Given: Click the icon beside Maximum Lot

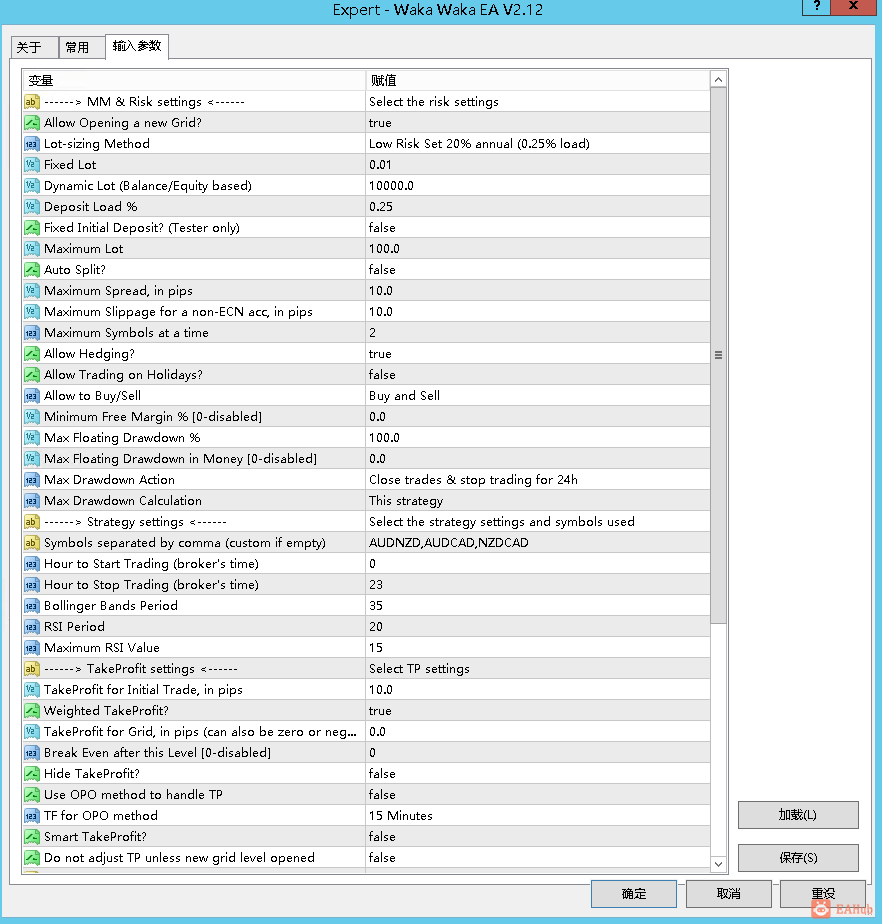Looking at the screenshot, I should [x=32, y=249].
